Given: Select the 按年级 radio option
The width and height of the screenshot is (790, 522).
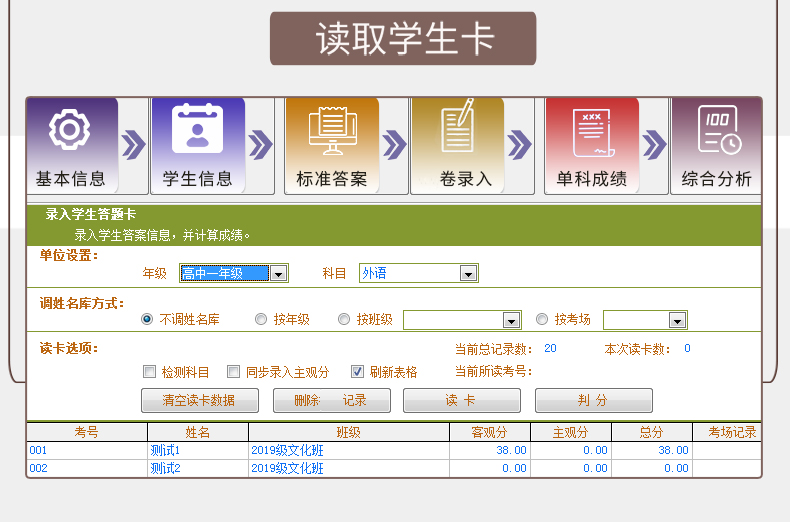Looking at the screenshot, I should (262, 320).
